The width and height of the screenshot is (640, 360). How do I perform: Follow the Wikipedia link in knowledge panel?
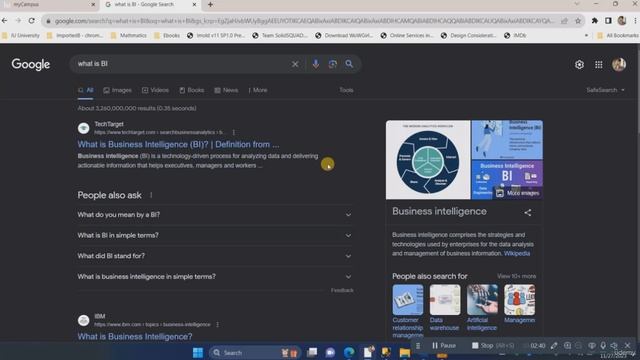517,253
